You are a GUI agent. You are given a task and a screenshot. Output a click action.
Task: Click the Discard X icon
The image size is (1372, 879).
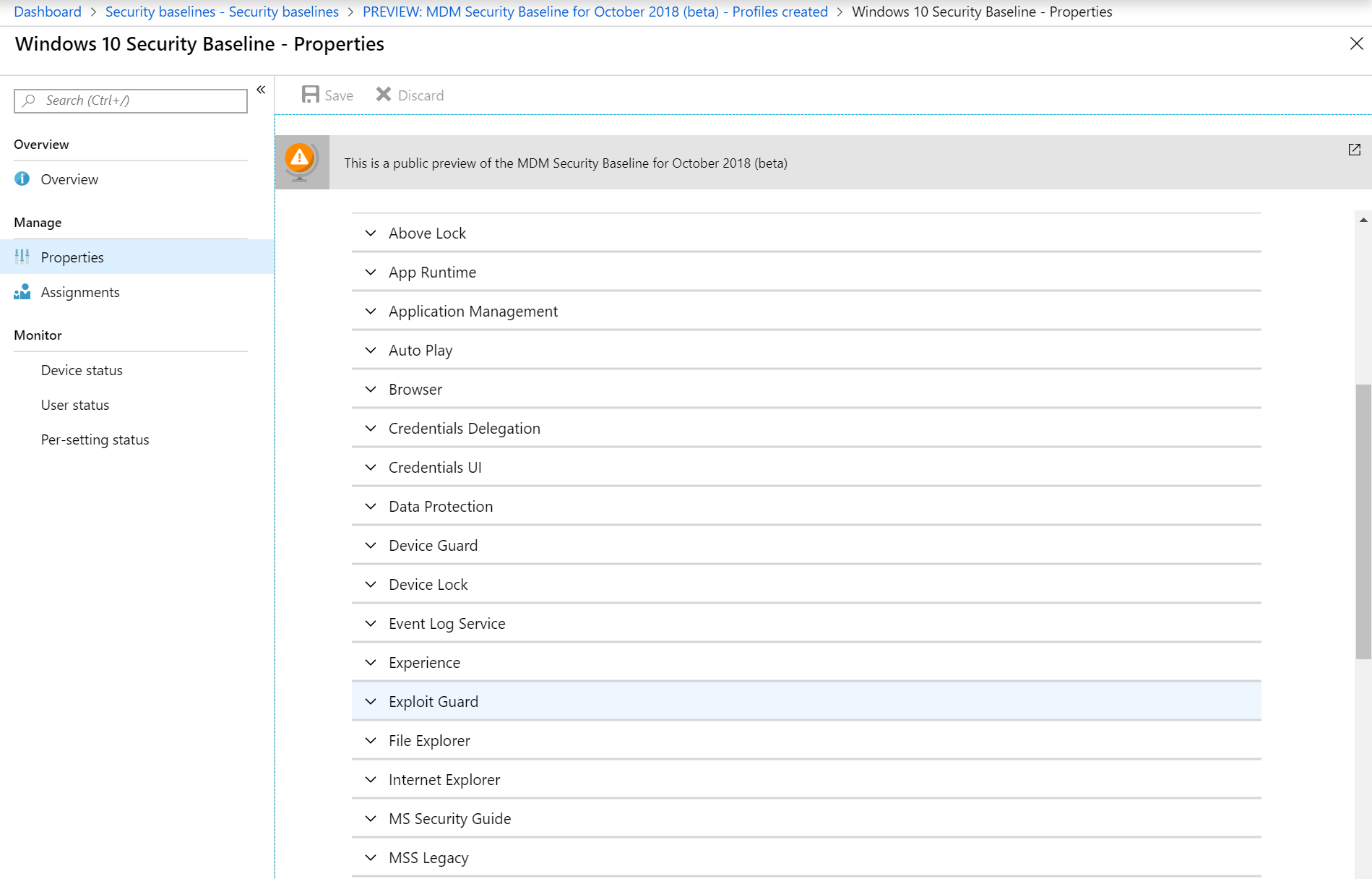click(x=384, y=93)
